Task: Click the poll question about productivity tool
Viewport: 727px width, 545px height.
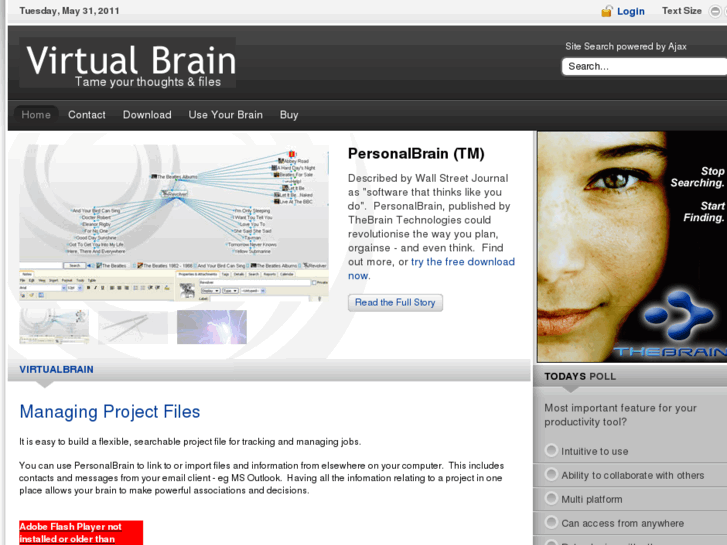Action: pos(620,415)
